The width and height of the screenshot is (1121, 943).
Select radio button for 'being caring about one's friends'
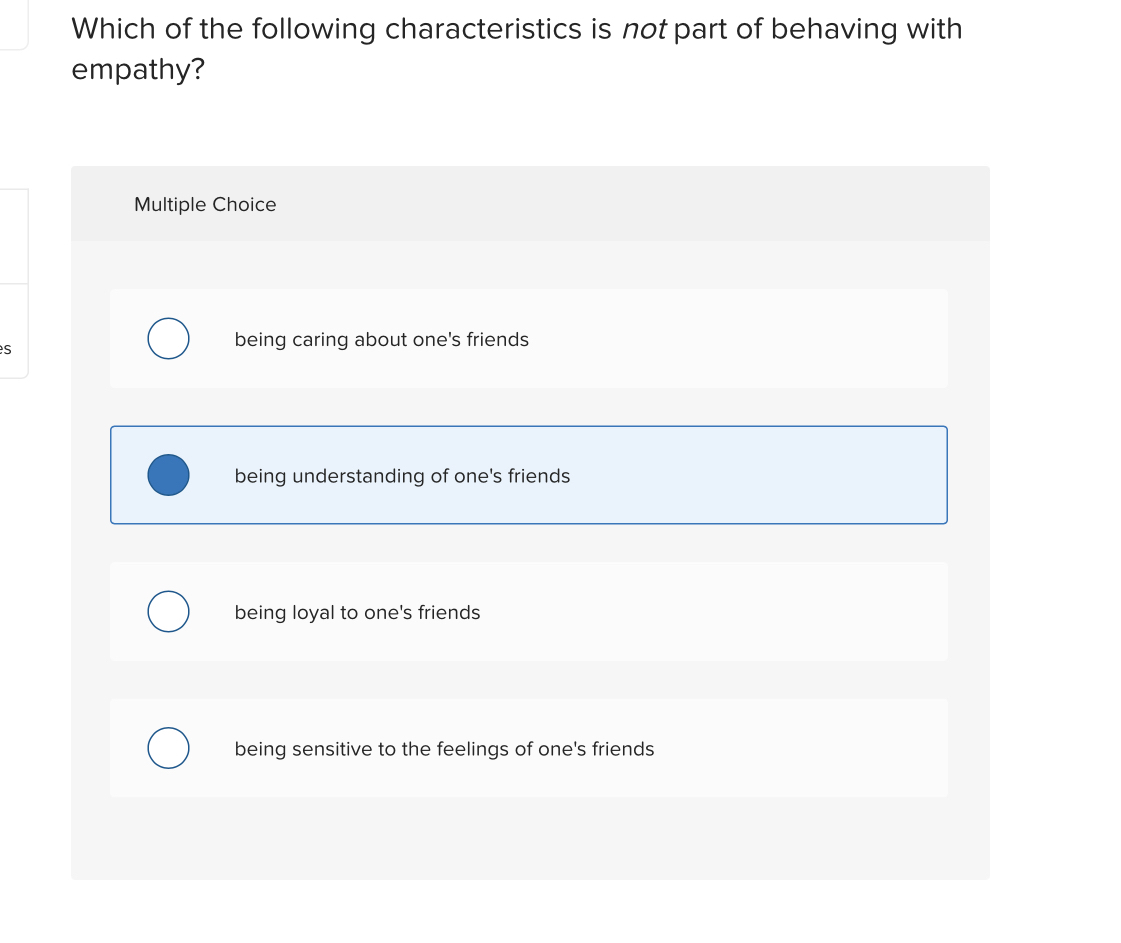[x=168, y=338]
